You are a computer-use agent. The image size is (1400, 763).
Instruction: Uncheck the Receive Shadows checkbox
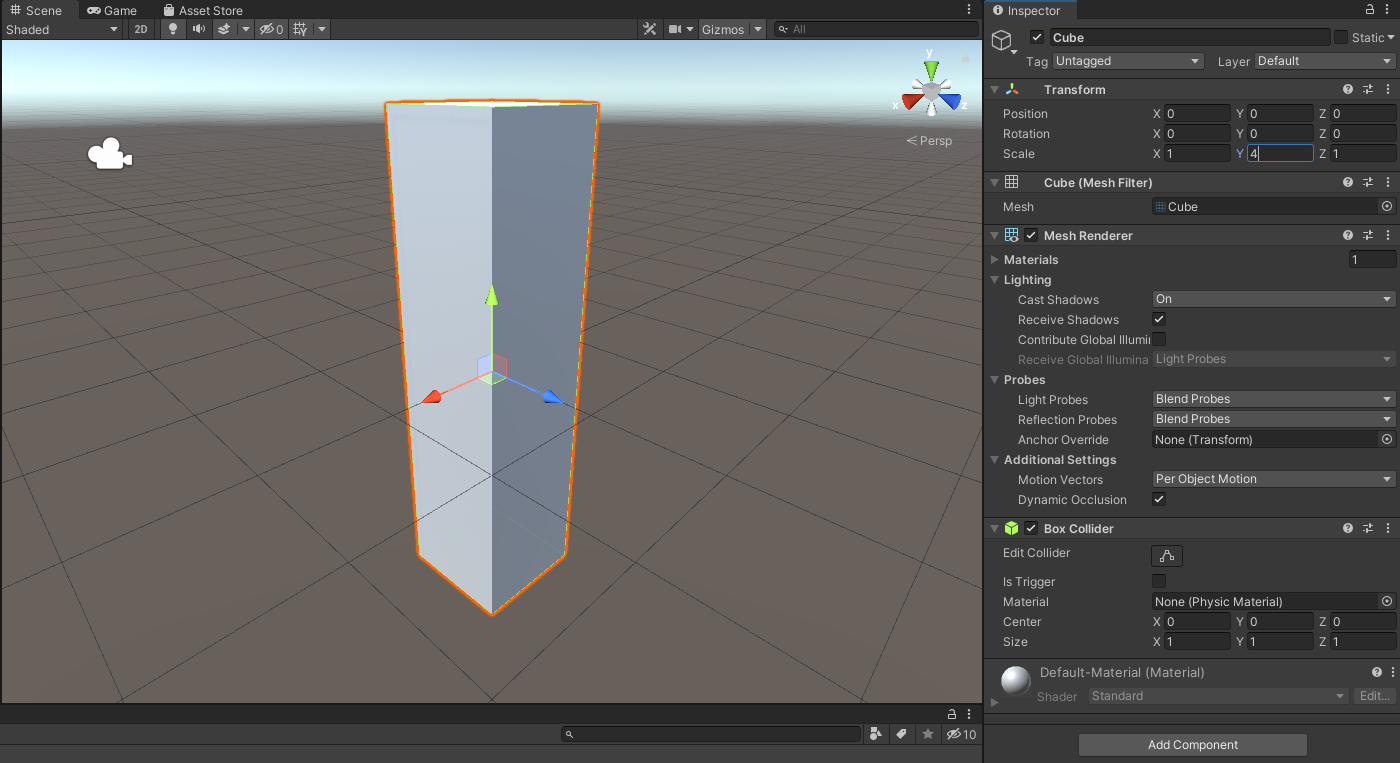point(1159,319)
